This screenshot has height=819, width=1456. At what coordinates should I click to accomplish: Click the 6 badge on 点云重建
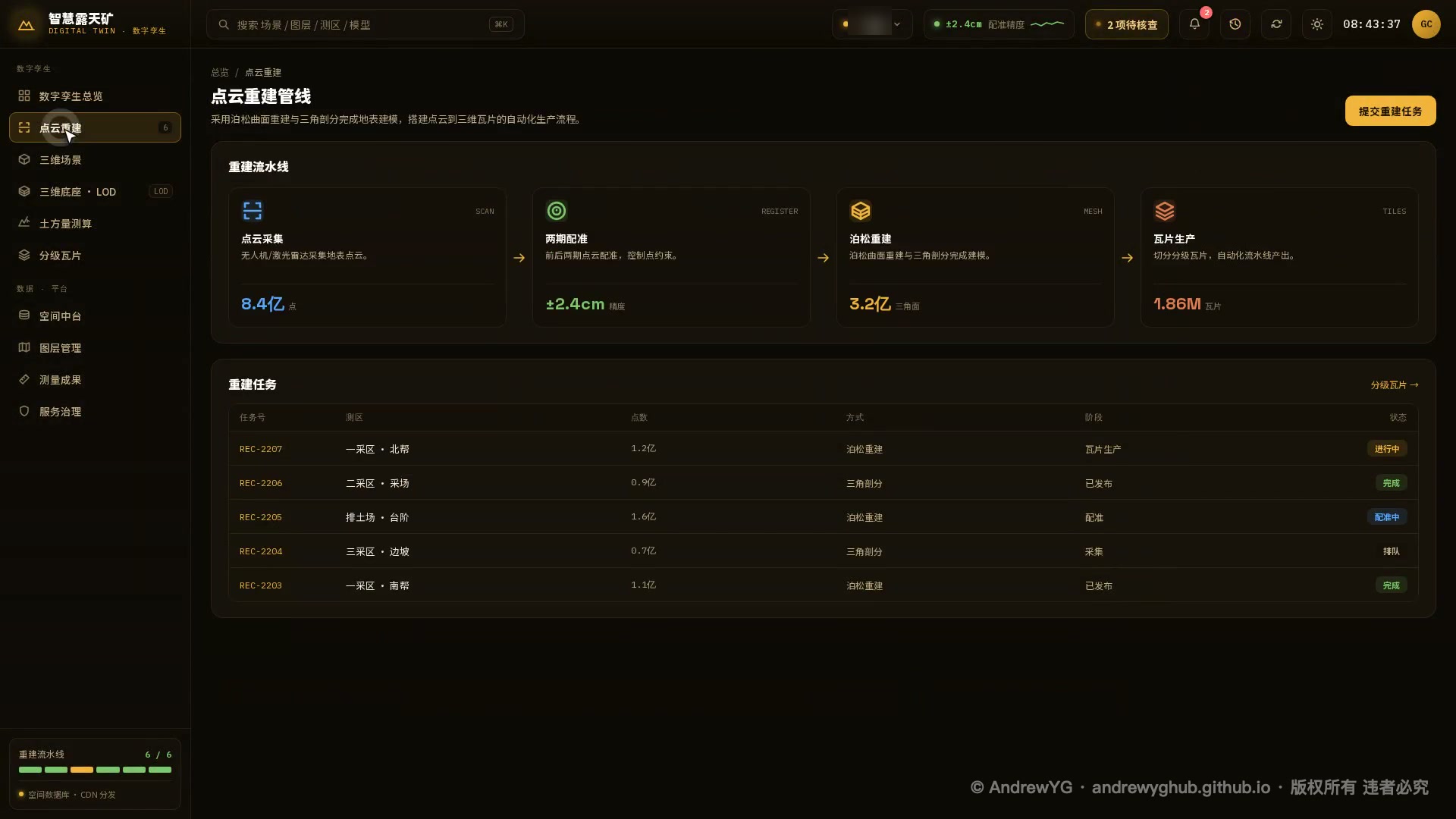165,127
